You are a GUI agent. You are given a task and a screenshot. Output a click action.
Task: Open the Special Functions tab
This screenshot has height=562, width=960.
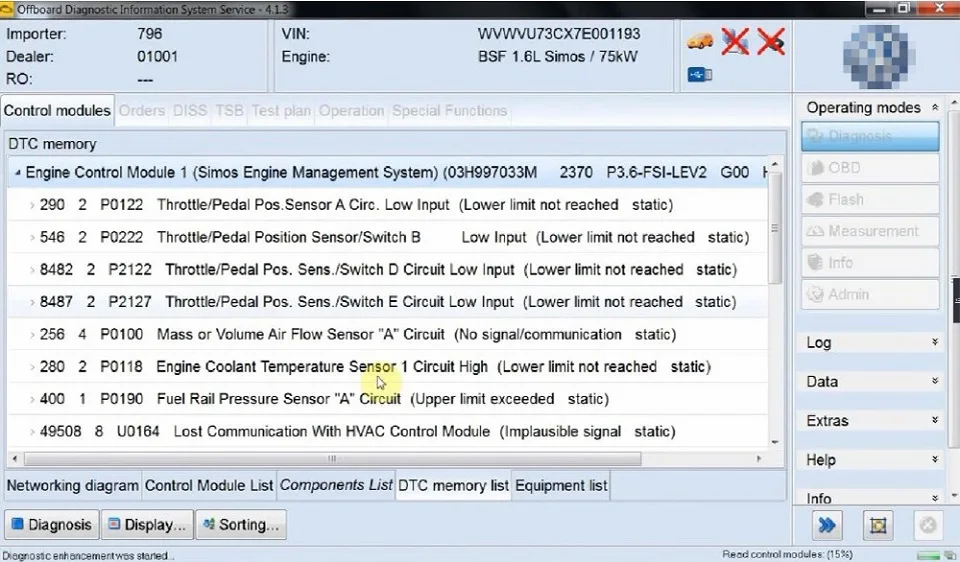pyautogui.click(x=449, y=111)
